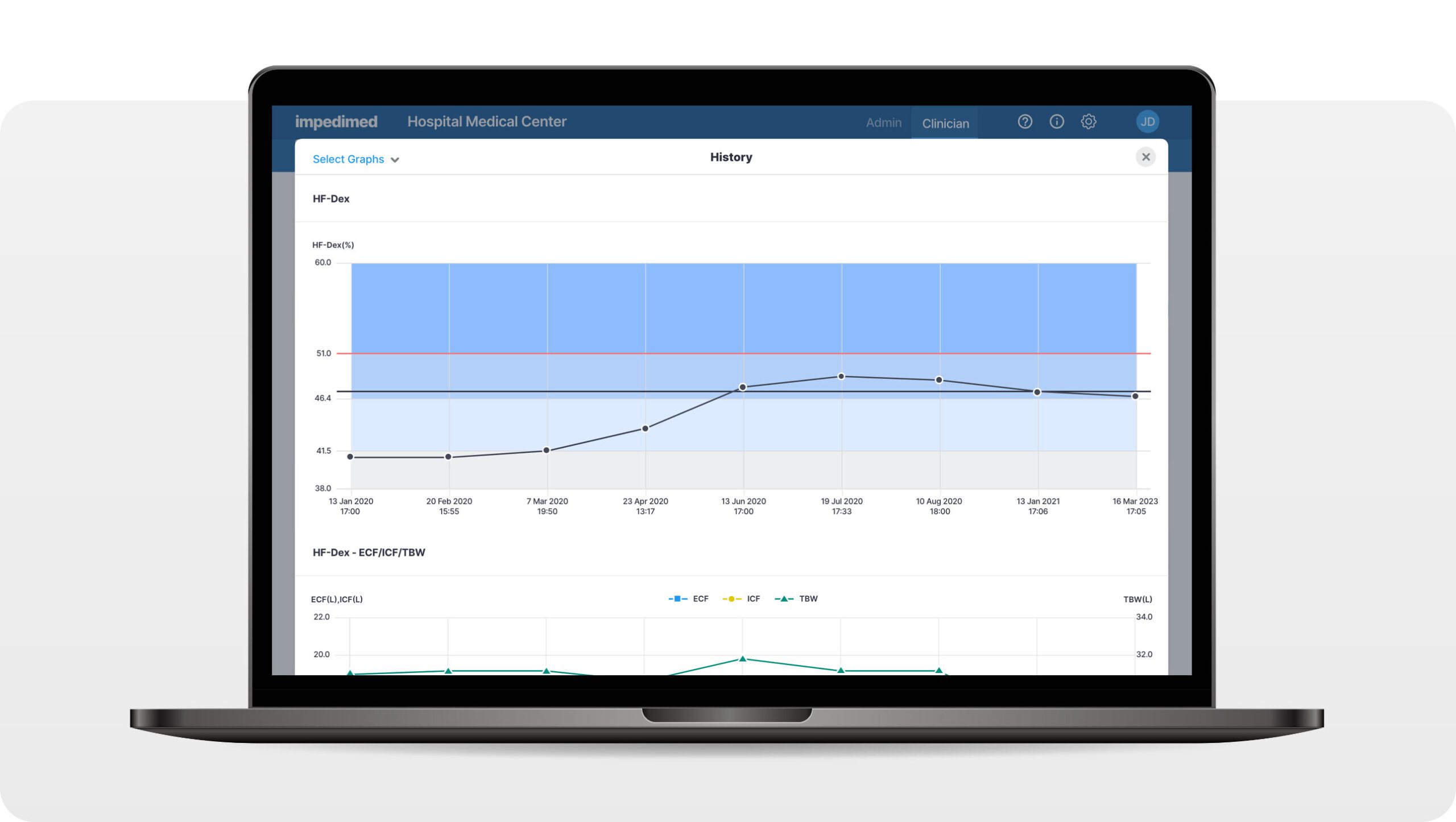Select the 23 Apr 2020 data point

(x=645, y=428)
